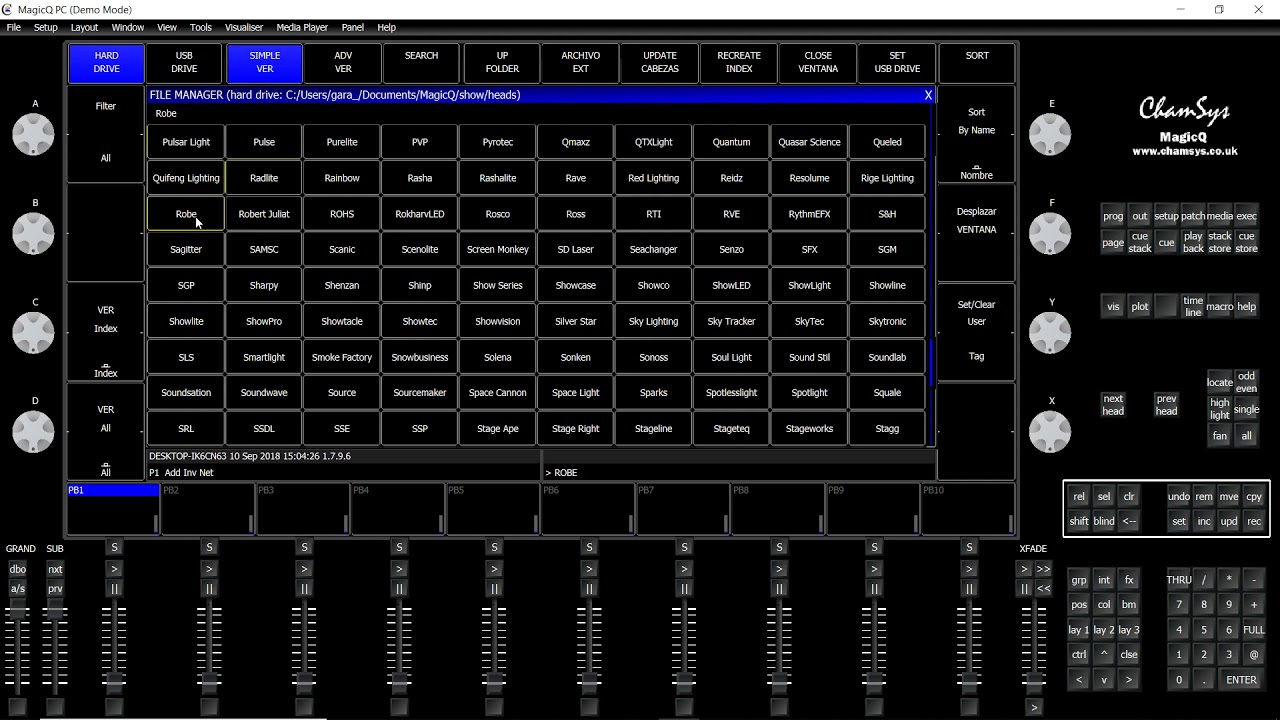This screenshot has height=720, width=1280.
Task: Click the patch window button
Action: coord(1193,216)
